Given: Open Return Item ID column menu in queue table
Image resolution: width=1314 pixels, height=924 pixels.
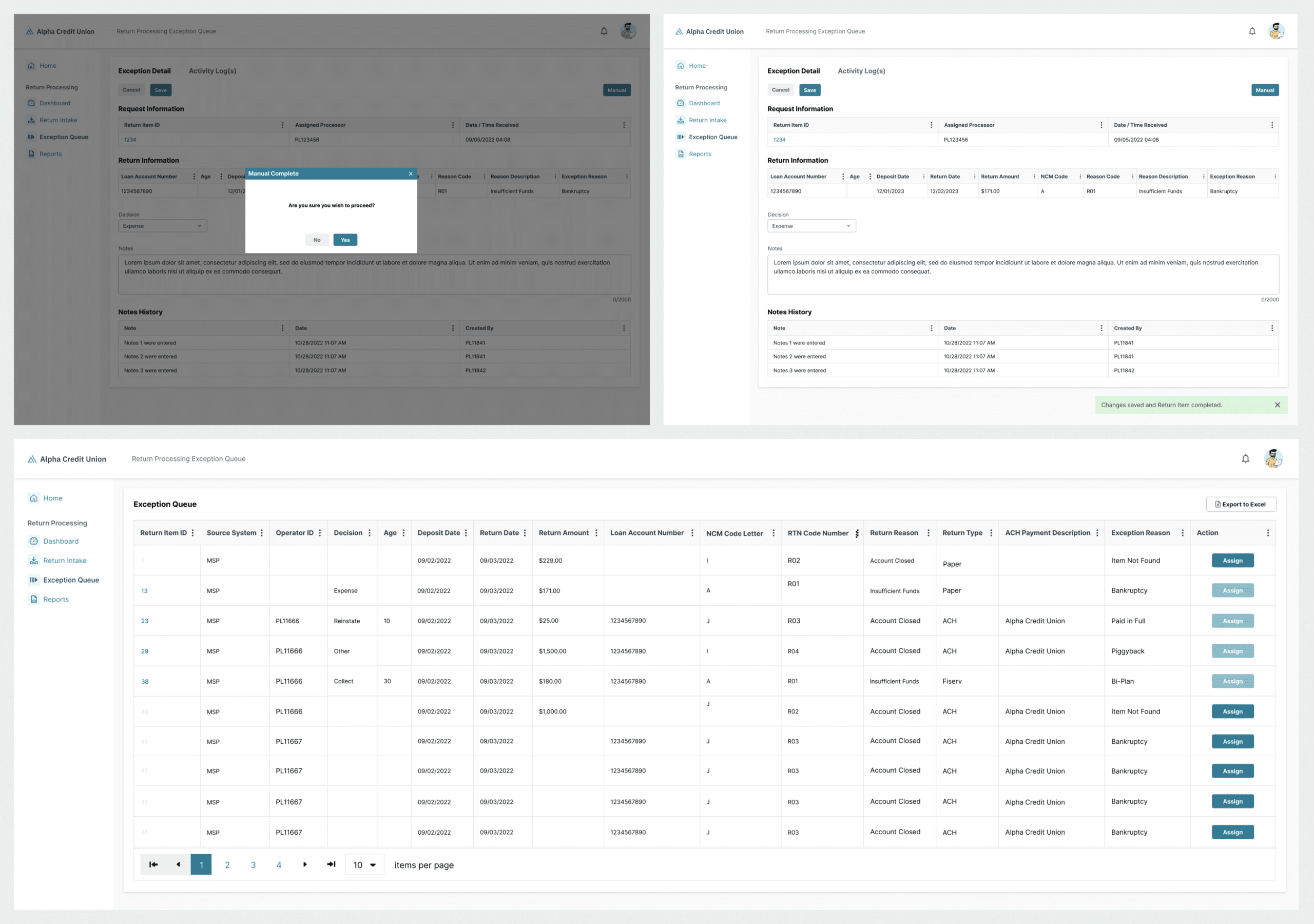Looking at the screenshot, I should click(193, 533).
